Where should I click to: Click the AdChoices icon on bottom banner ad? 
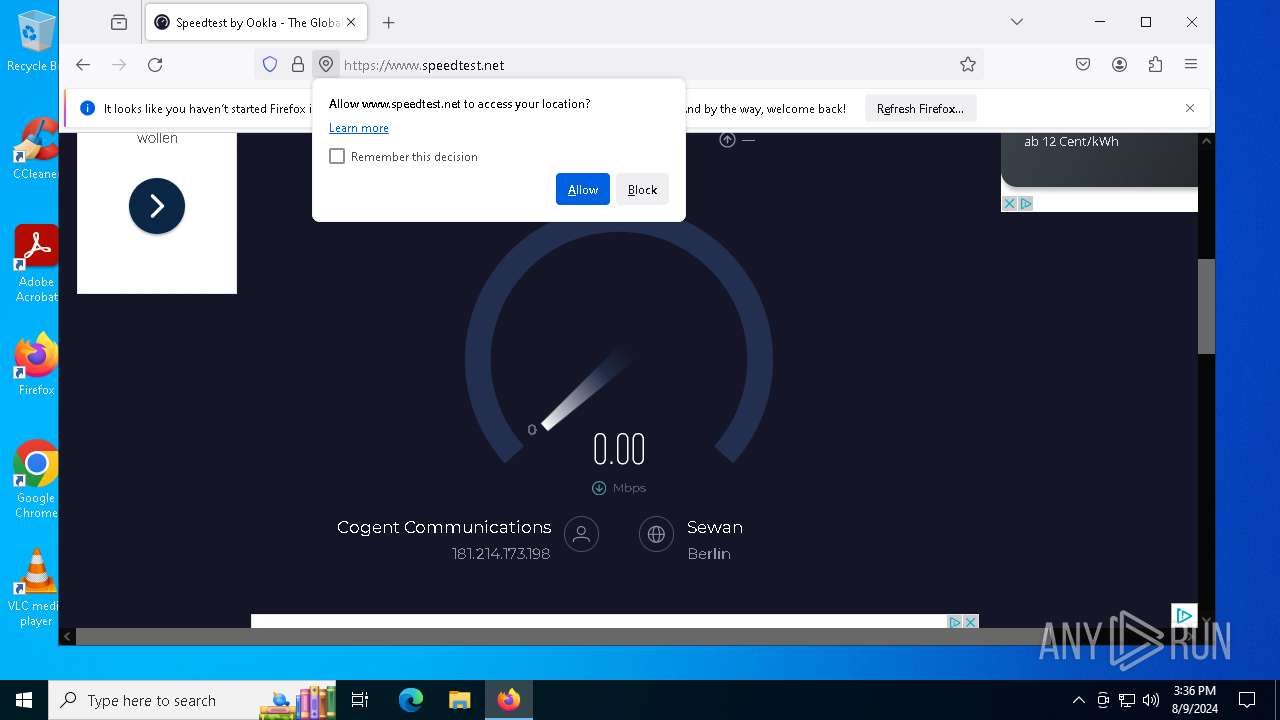pos(955,622)
